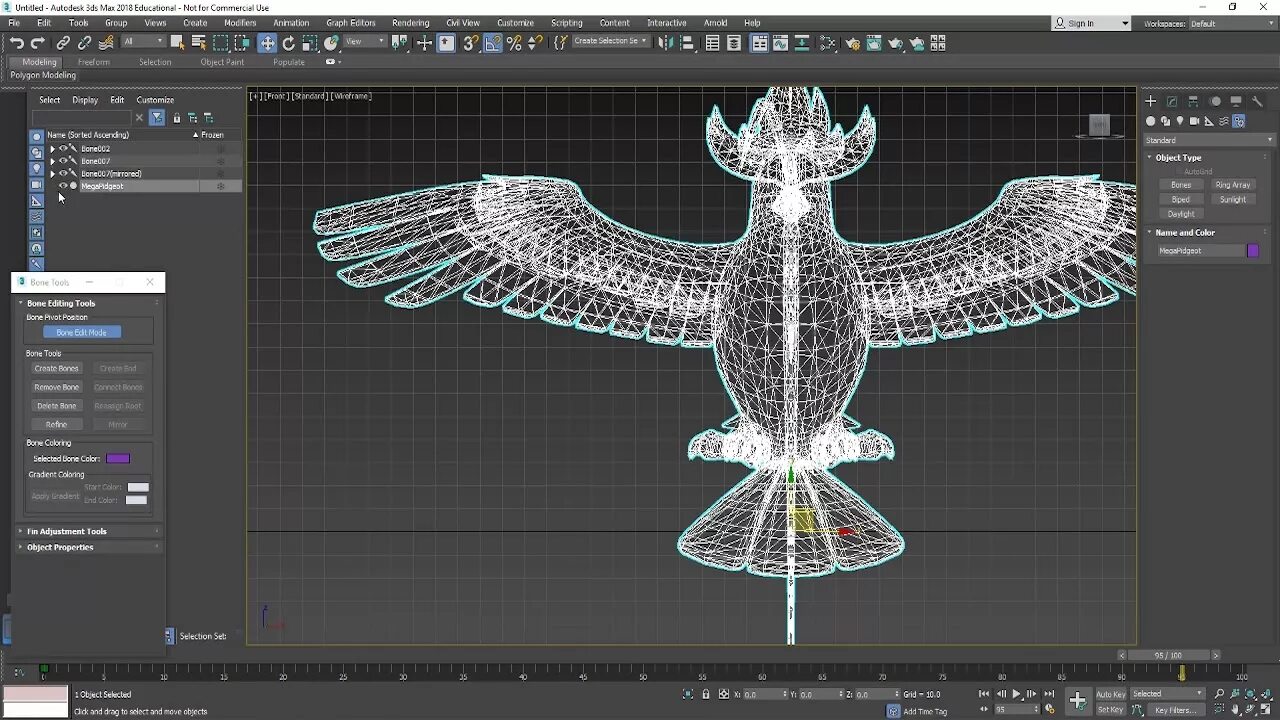The height and width of the screenshot is (720, 1280).
Task: Switch to the Freeform ribbon tab
Action: point(94,62)
